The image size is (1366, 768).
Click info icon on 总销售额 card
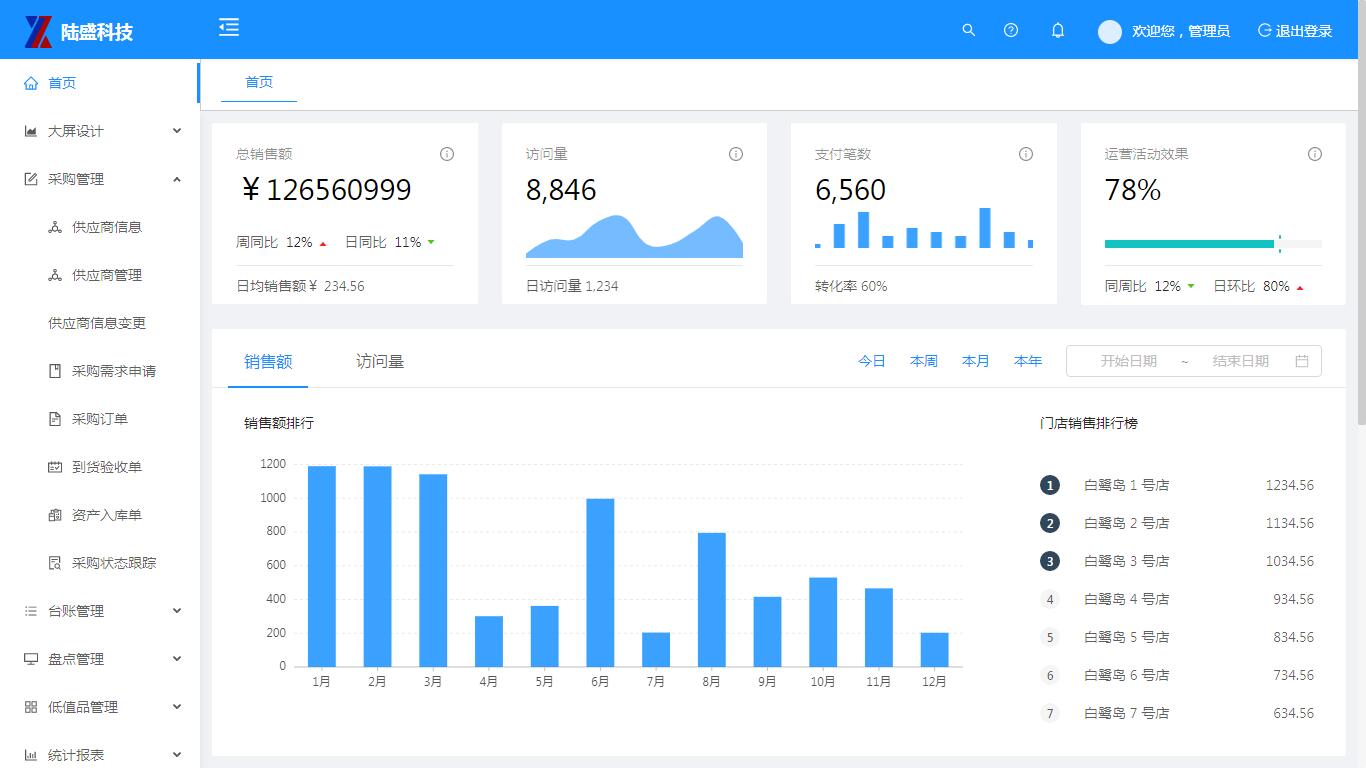pyautogui.click(x=447, y=154)
